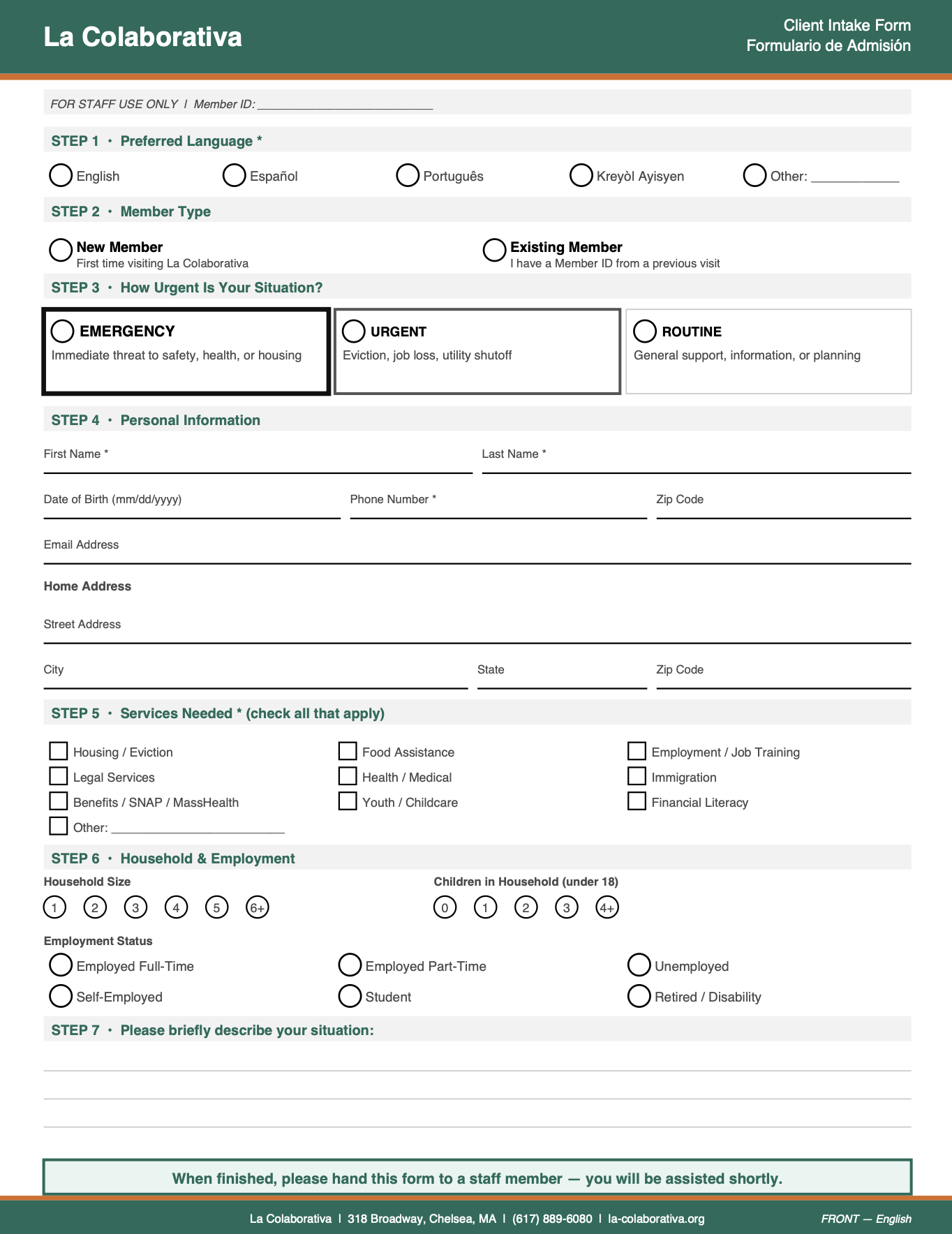
Task: Select the Other language radio button
Action: pyautogui.click(x=754, y=175)
